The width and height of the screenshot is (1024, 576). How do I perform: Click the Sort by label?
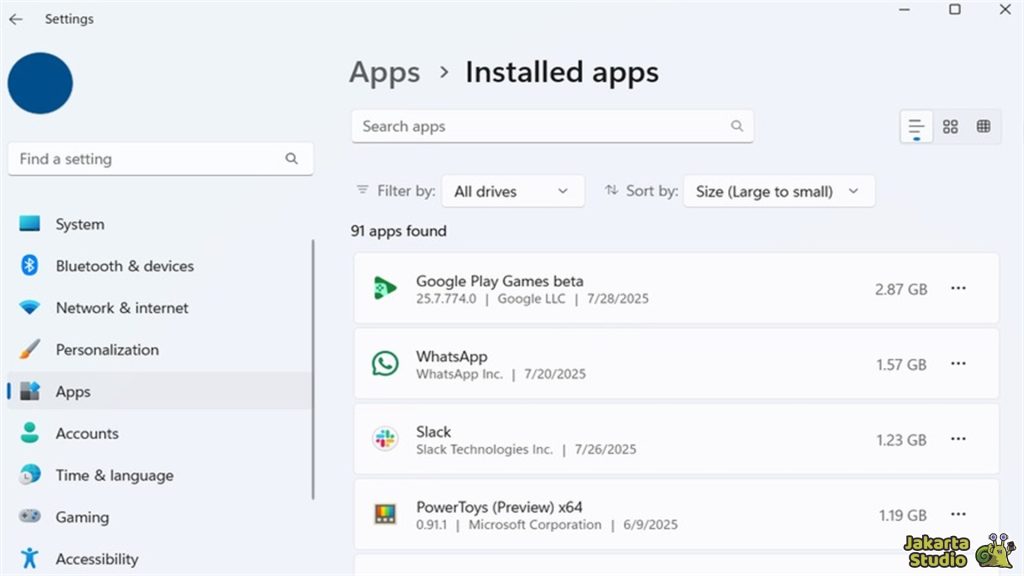tap(652, 191)
